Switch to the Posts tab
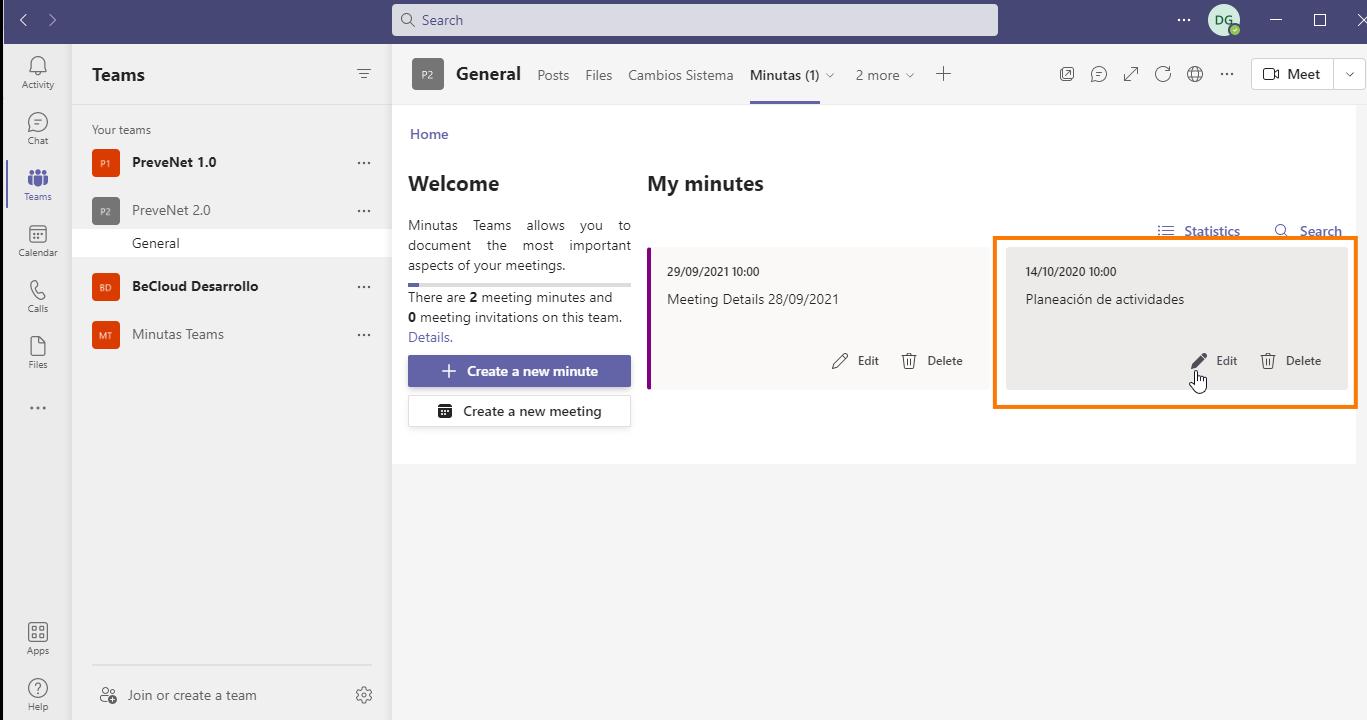This screenshot has height=720, width=1367. 553,75
